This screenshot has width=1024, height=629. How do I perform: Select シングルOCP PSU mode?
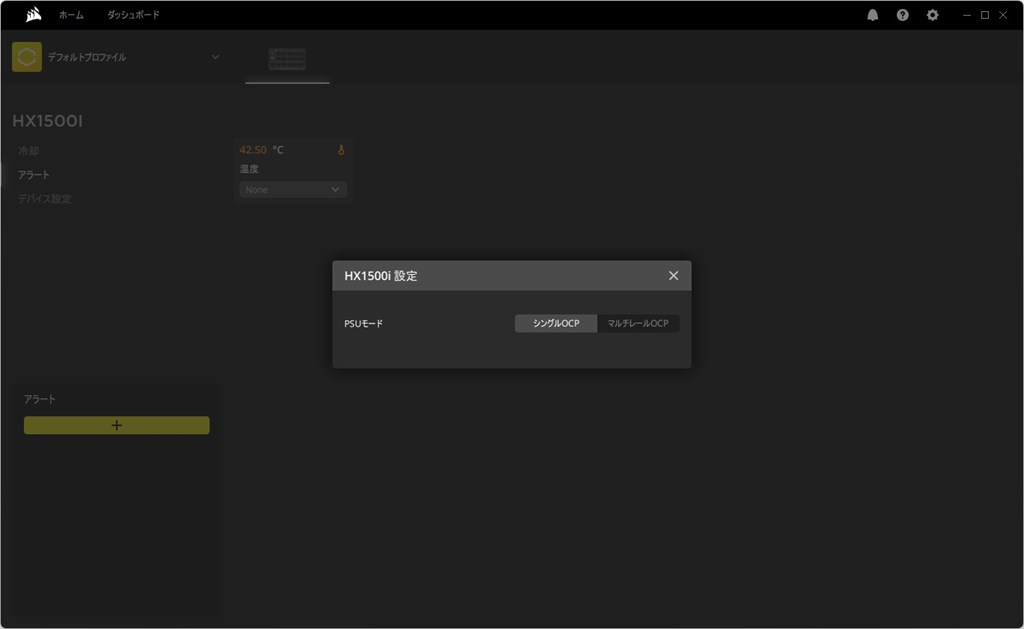[x=556, y=323]
